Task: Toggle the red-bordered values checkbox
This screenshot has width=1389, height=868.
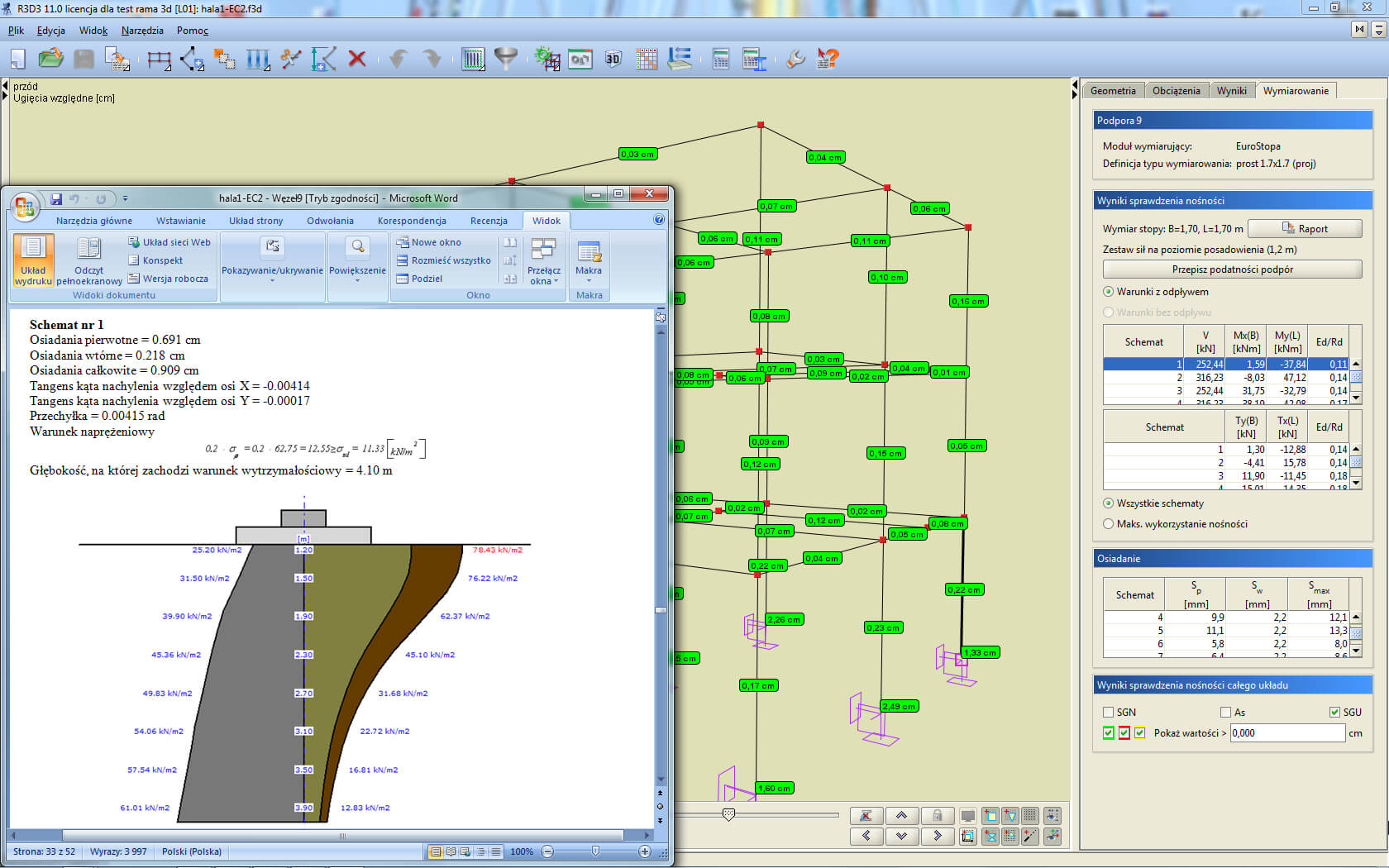Action: [1124, 733]
